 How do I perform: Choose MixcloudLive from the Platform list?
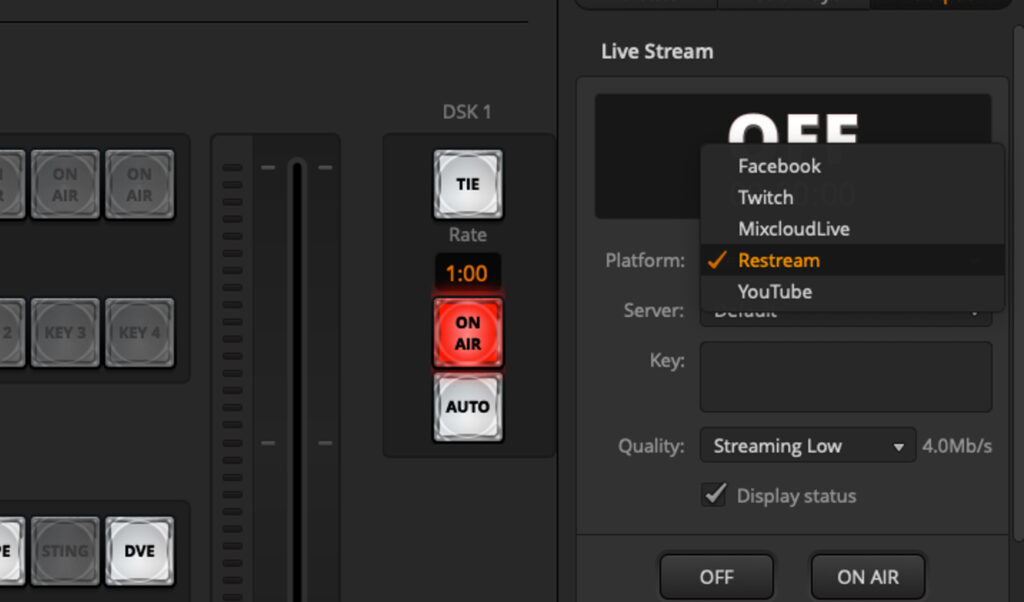click(x=852, y=229)
